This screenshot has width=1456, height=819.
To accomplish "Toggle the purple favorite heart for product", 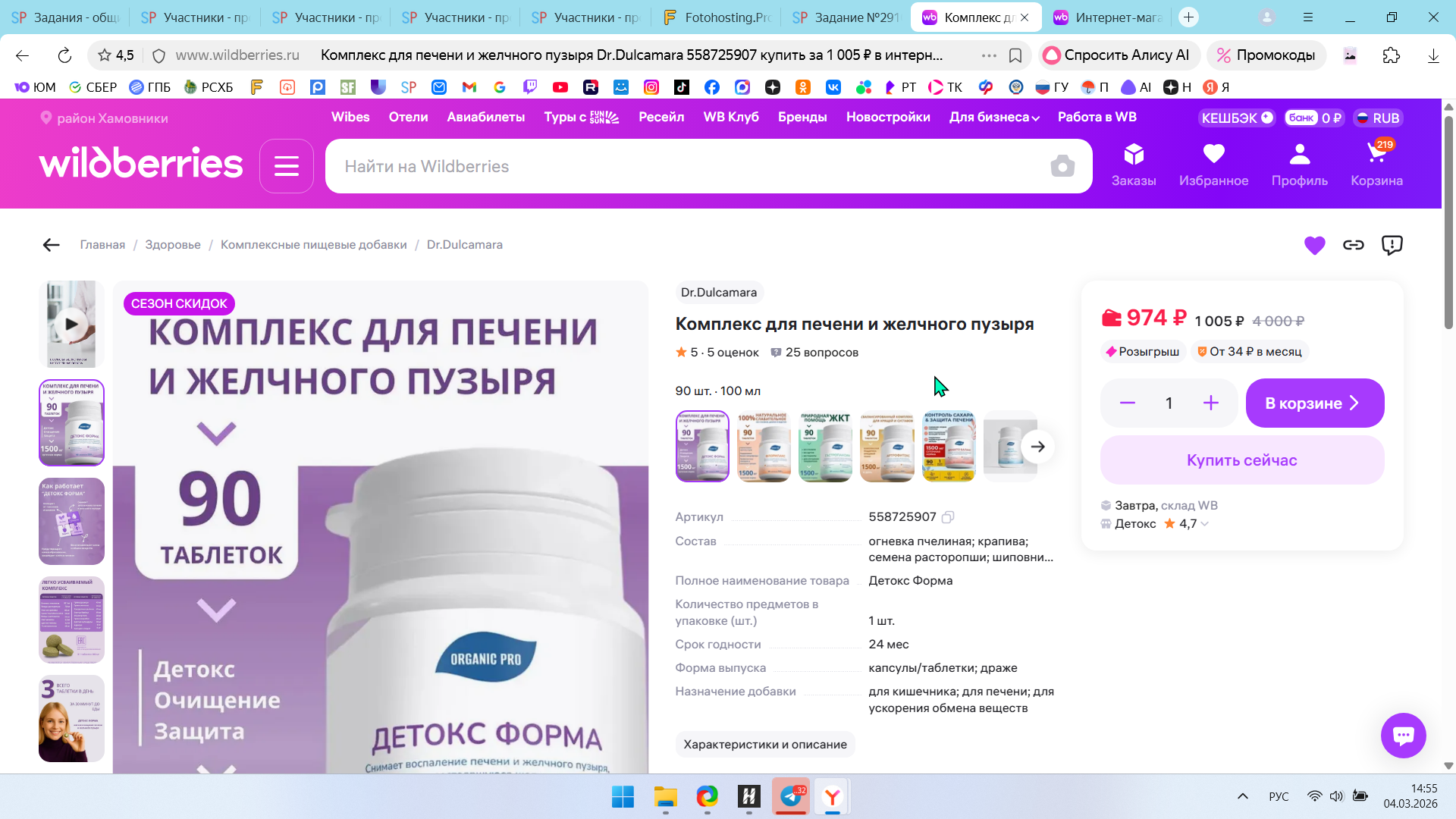I will (1314, 245).
